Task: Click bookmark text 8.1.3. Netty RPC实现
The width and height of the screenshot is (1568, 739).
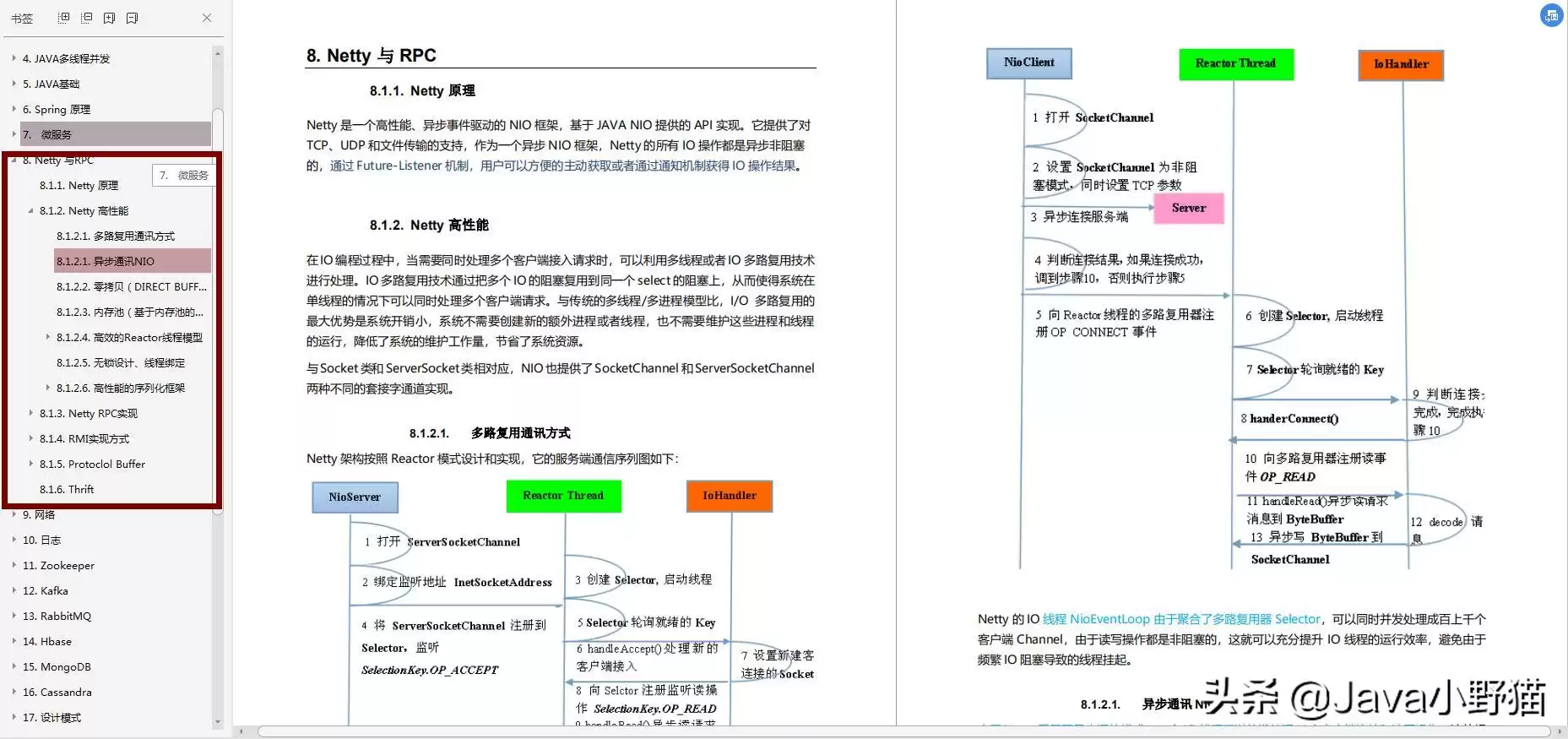Action: (89, 413)
